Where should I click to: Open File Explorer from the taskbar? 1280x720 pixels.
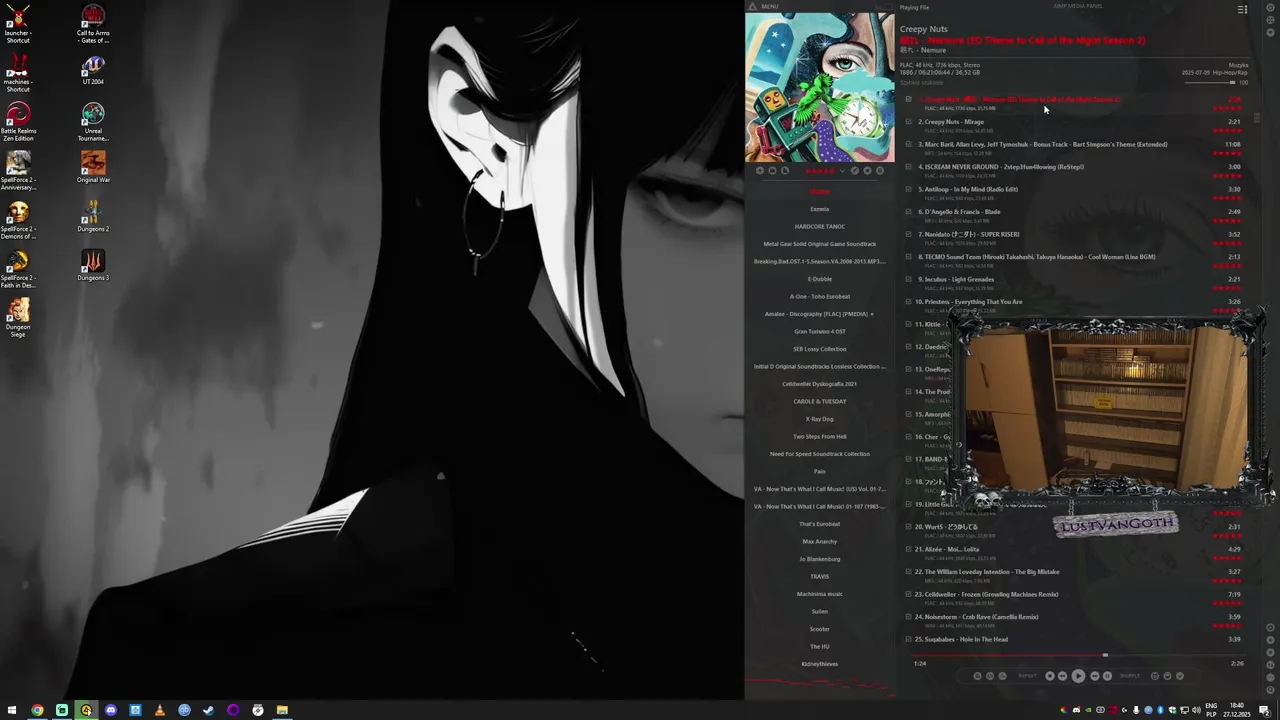[x=282, y=710]
